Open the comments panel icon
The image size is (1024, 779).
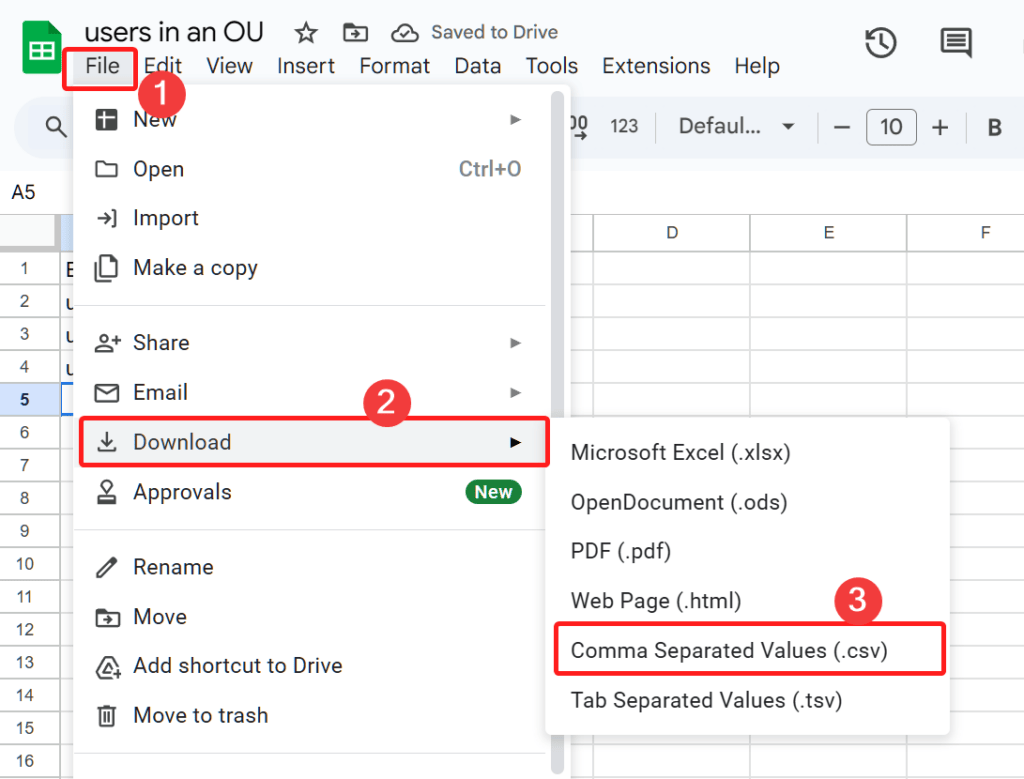tap(956, 43)
